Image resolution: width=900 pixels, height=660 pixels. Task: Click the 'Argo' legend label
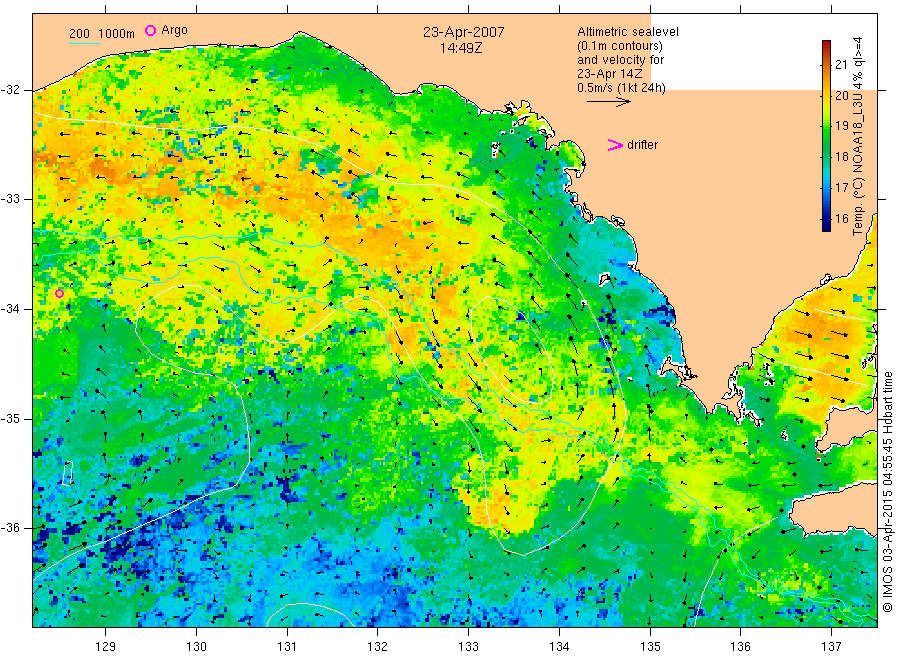[x=174, y=30]
